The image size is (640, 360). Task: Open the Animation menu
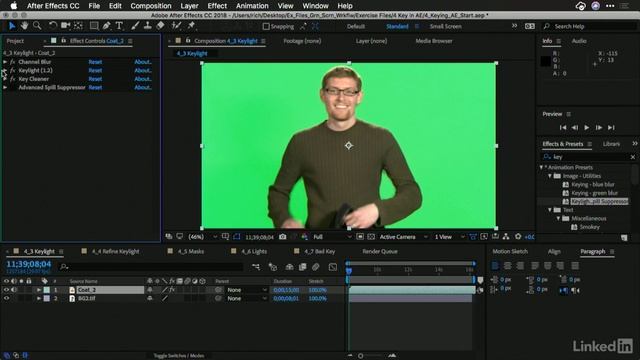(x=252, y=6)
